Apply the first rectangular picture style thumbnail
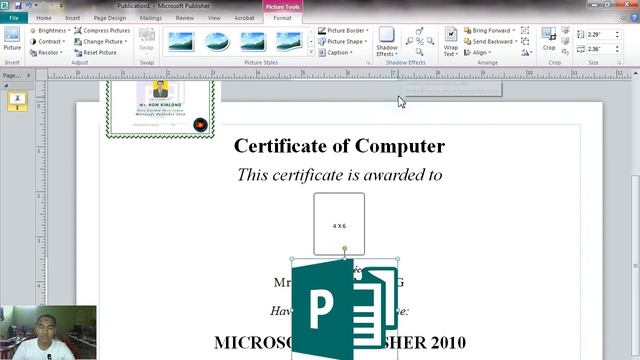The width and height of the screenshot is (640, 360). (181, 42)
